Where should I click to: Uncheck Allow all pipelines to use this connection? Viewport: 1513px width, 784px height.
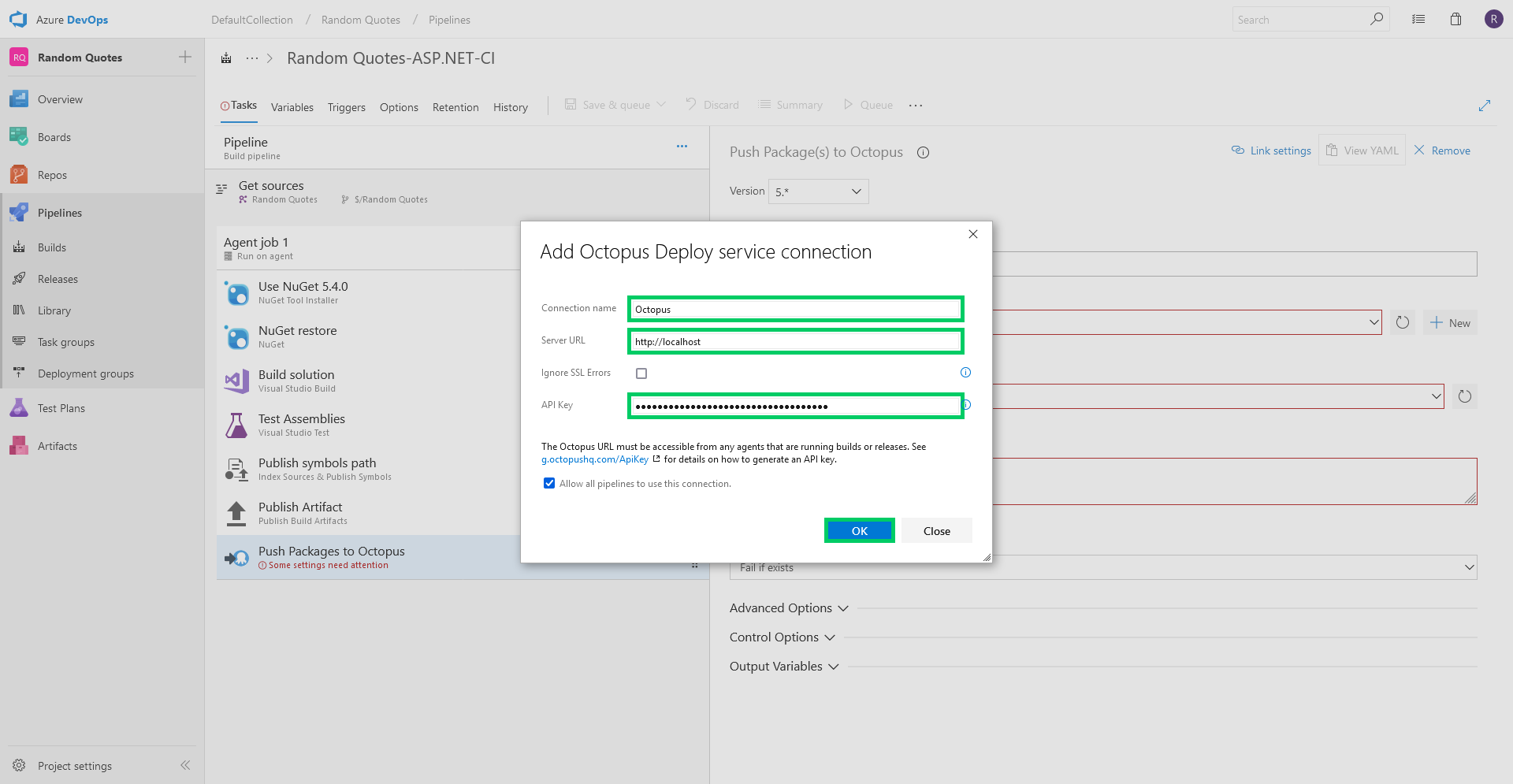pos(549,483)
